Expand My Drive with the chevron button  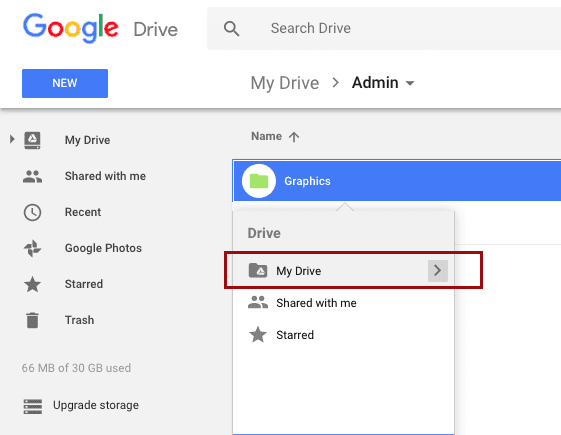438,271
